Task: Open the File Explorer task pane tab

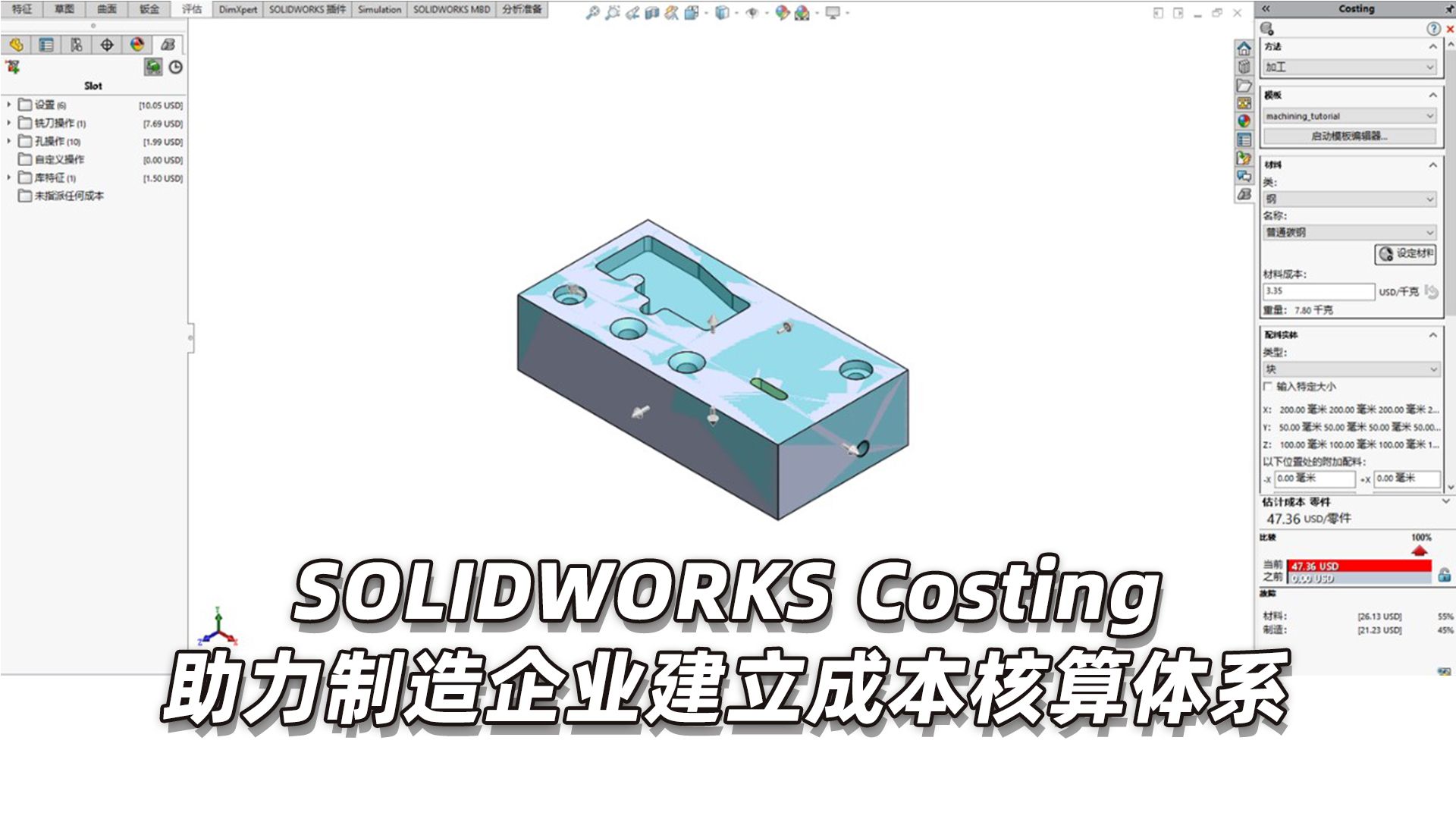Action: point(1244,85)
